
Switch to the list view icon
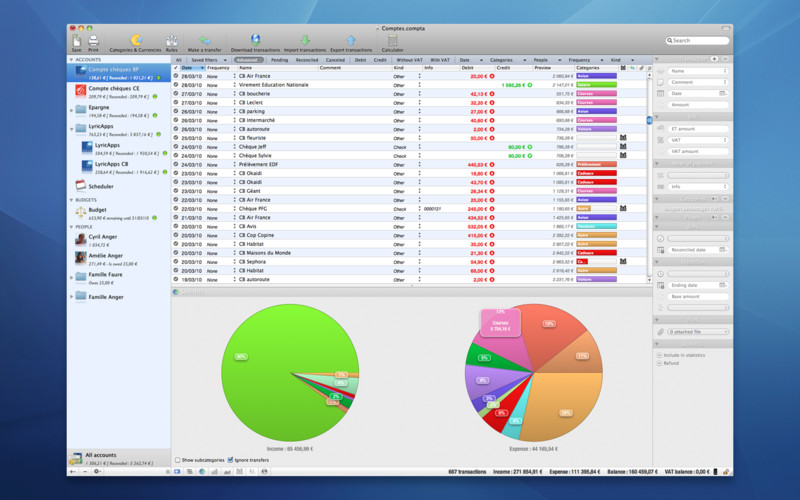(x=189, y=471)
